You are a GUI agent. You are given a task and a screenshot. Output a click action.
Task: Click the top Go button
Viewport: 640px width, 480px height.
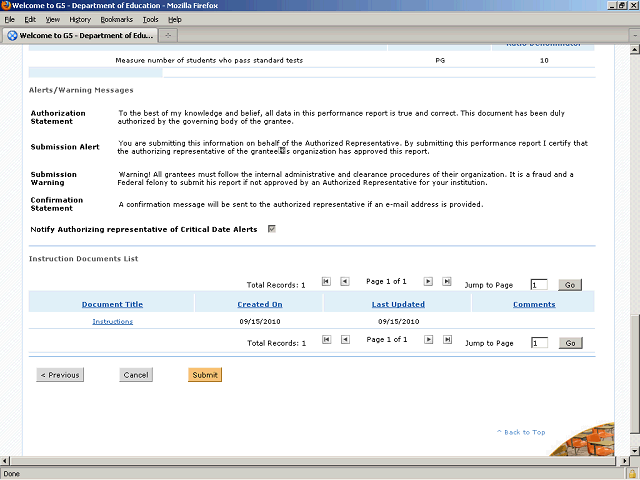click(570, 285)
